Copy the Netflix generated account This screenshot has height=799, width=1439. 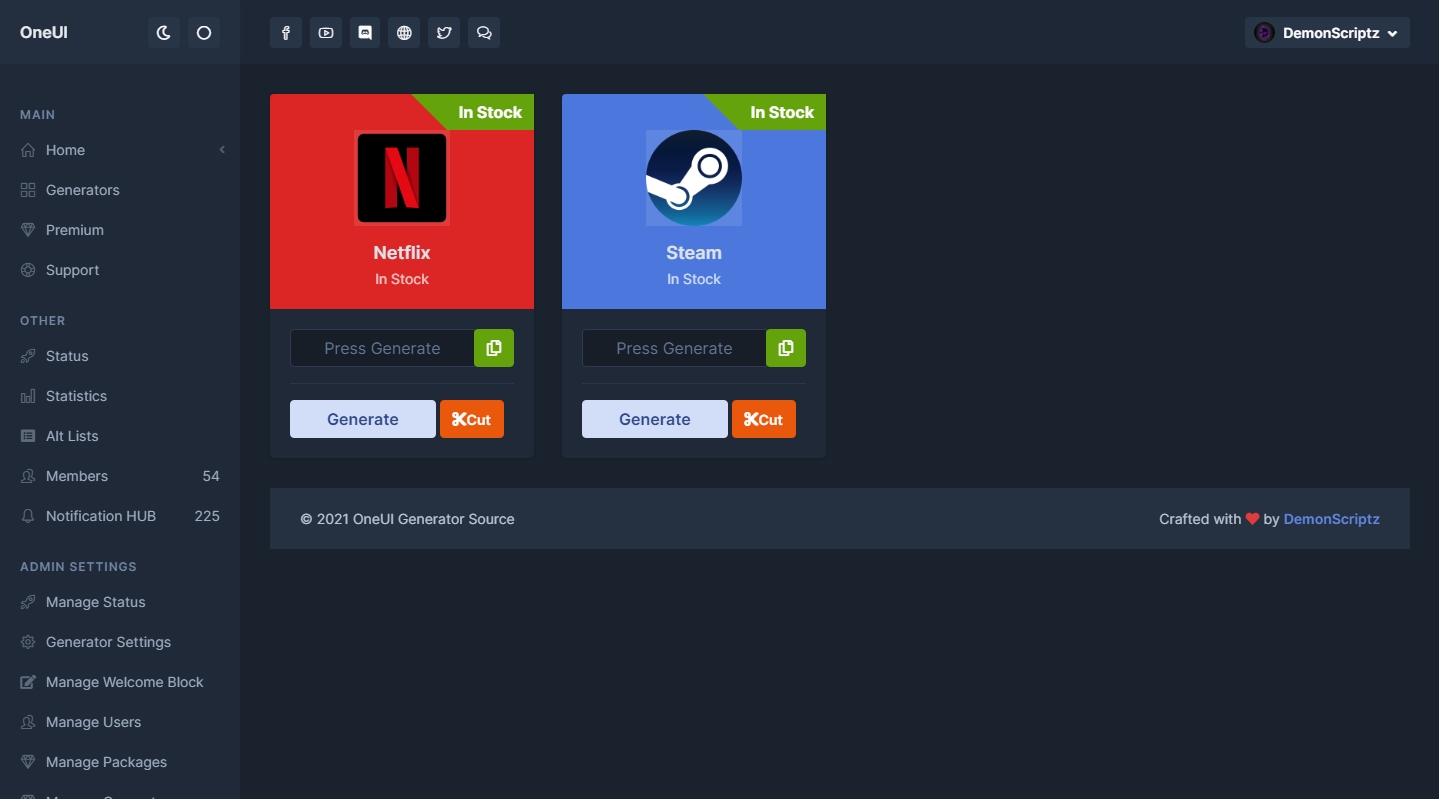click(x=493, y=348)
